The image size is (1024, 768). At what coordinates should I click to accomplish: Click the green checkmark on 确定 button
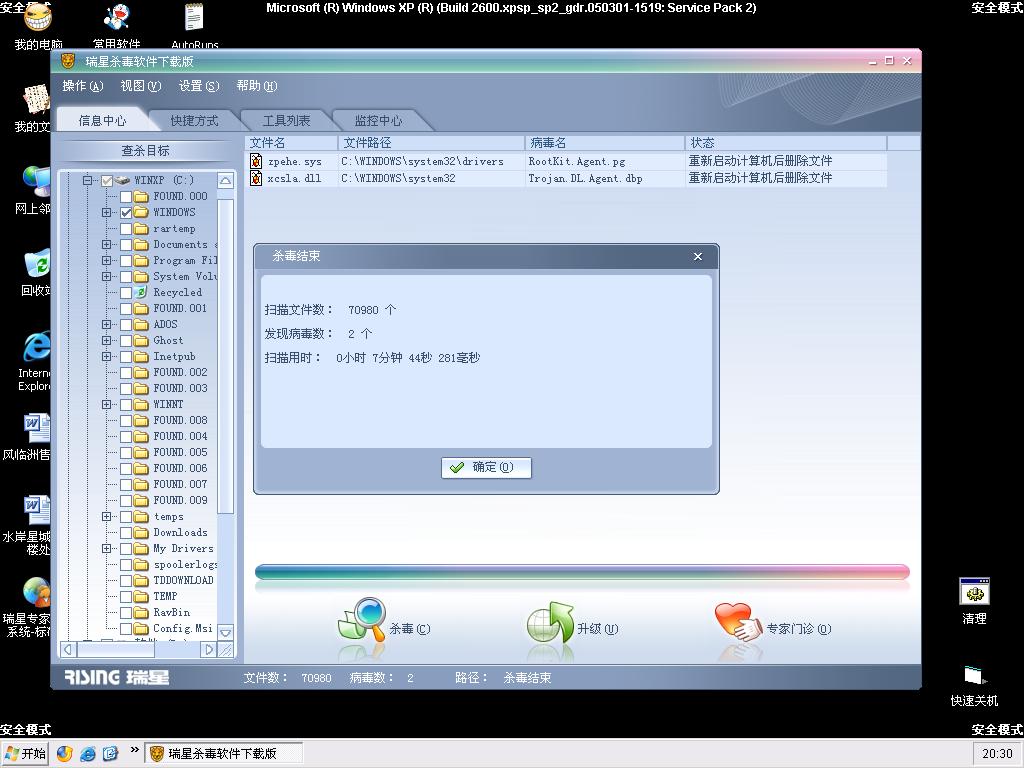click(x=457, y=468)
